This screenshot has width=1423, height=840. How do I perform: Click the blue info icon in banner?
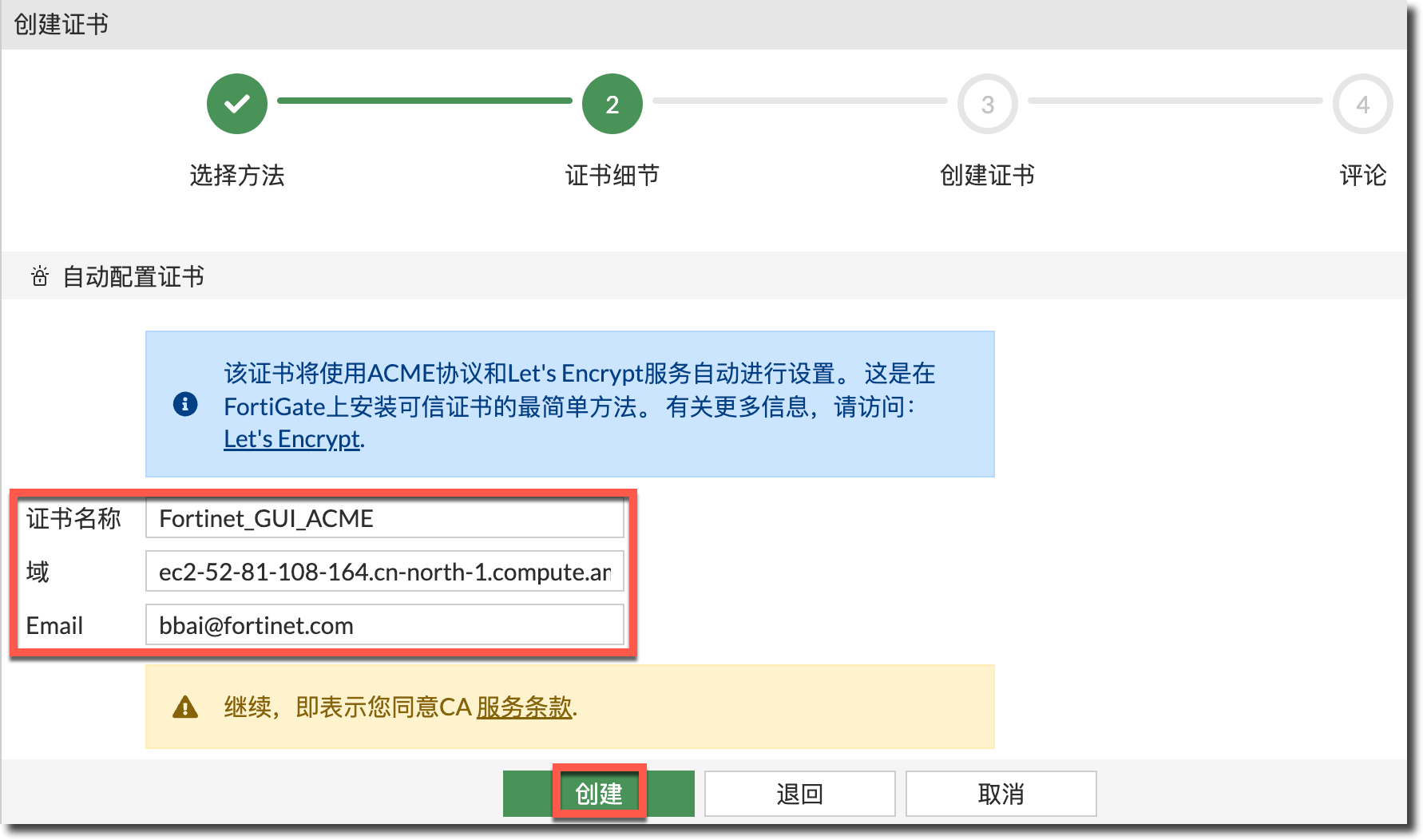[185, 404]
